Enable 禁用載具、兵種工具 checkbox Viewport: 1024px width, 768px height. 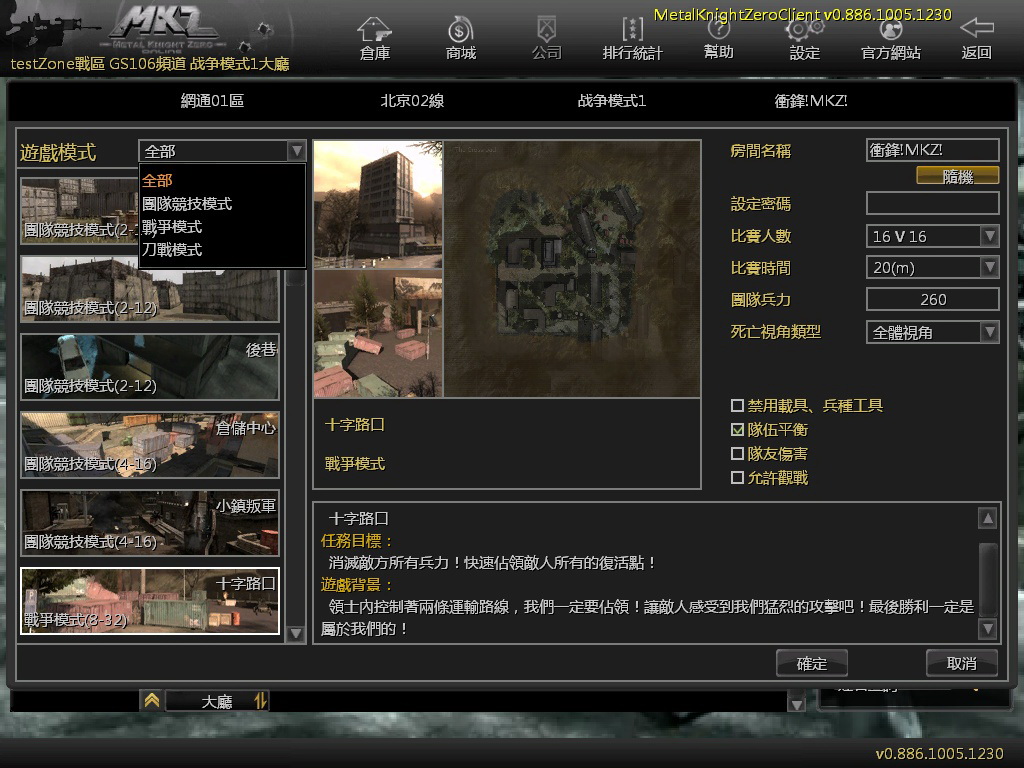[x=738, y=406]
